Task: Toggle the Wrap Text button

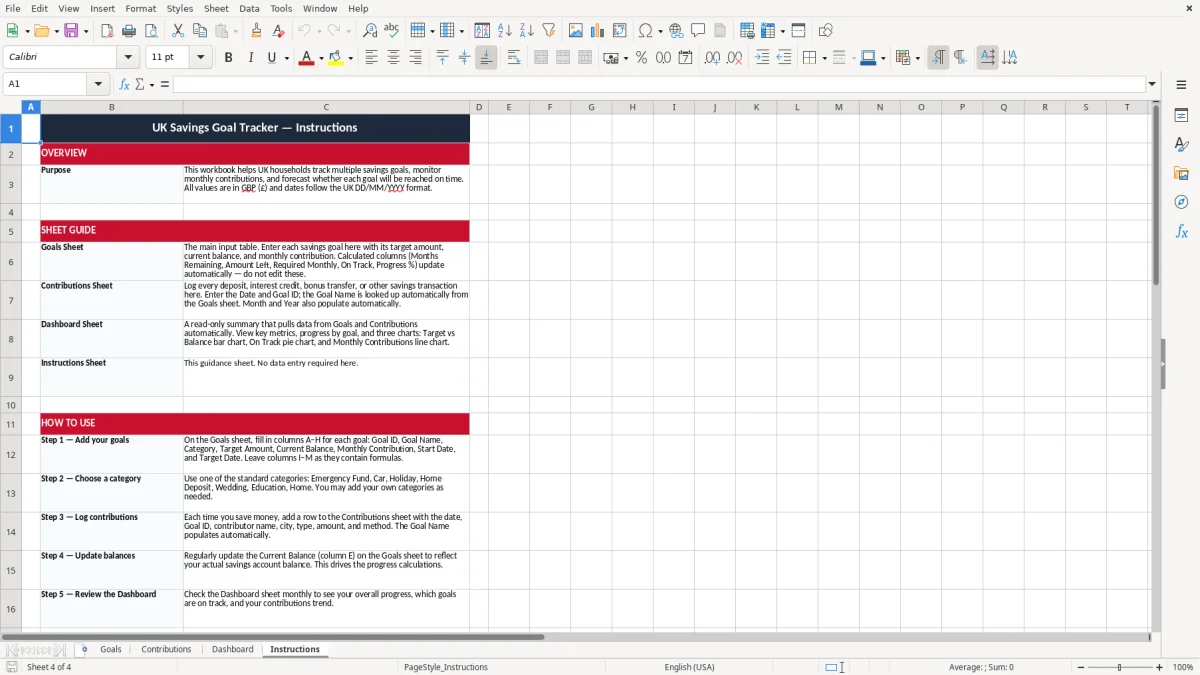Action: (x=514, y=58)
